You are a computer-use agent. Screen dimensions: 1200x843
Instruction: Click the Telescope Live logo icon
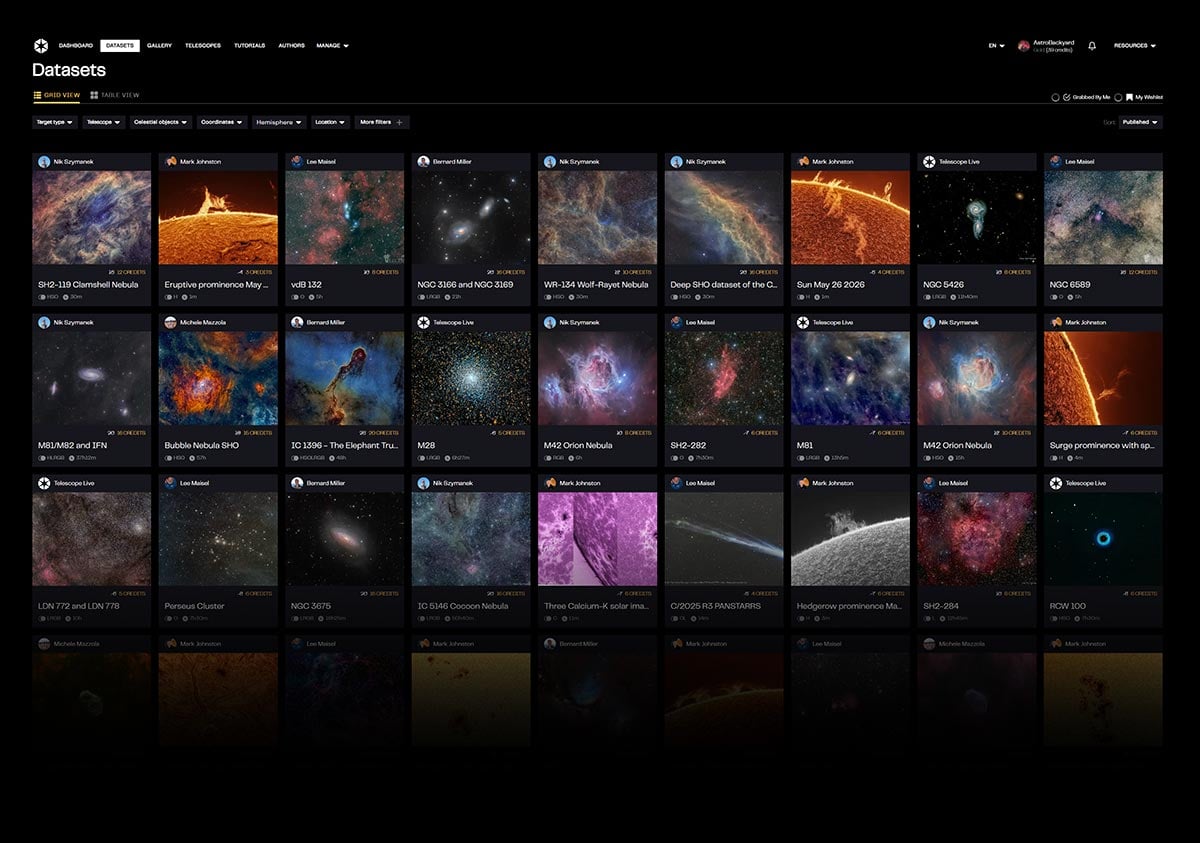(x=41, y=45)
